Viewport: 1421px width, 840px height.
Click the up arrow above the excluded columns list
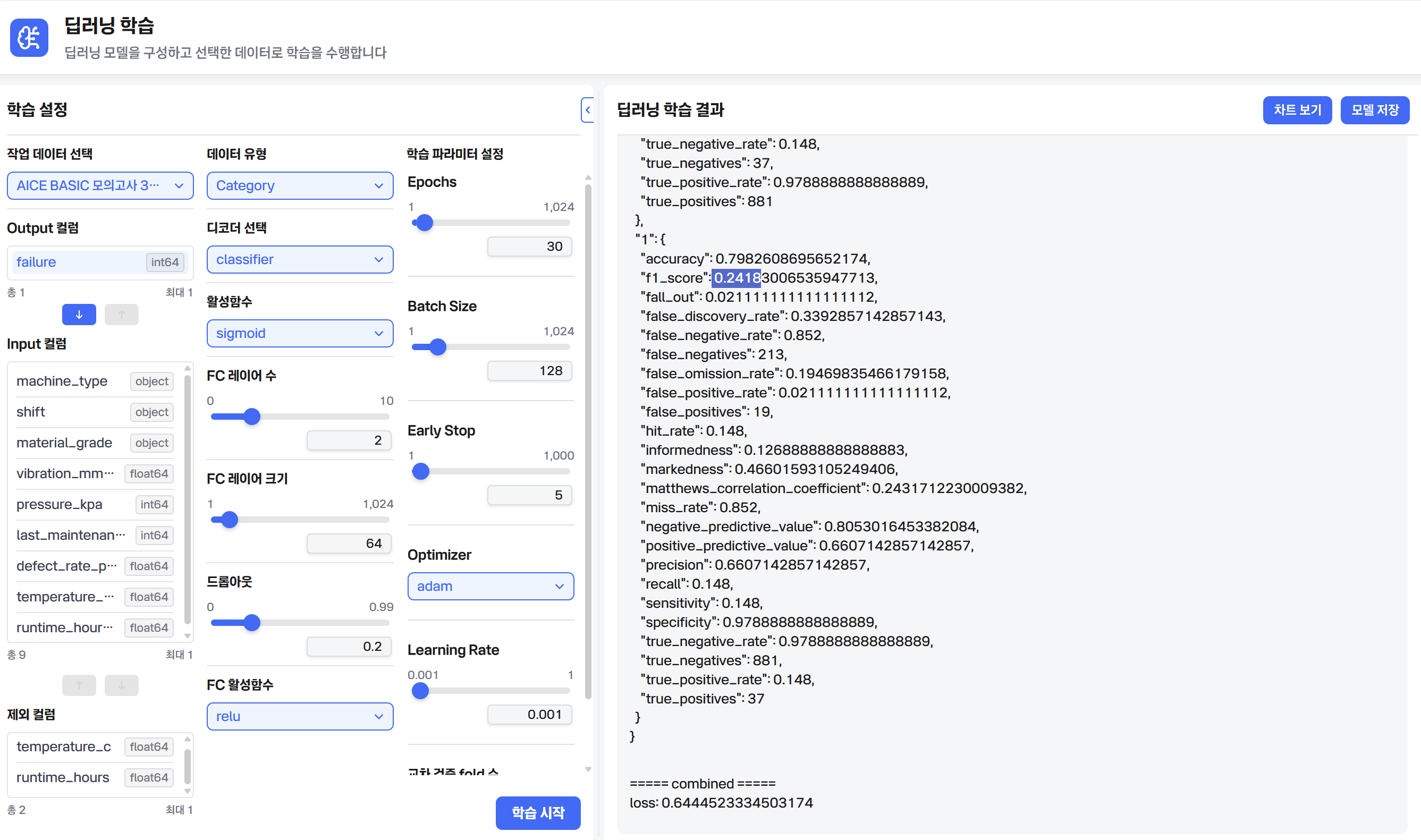79,685
